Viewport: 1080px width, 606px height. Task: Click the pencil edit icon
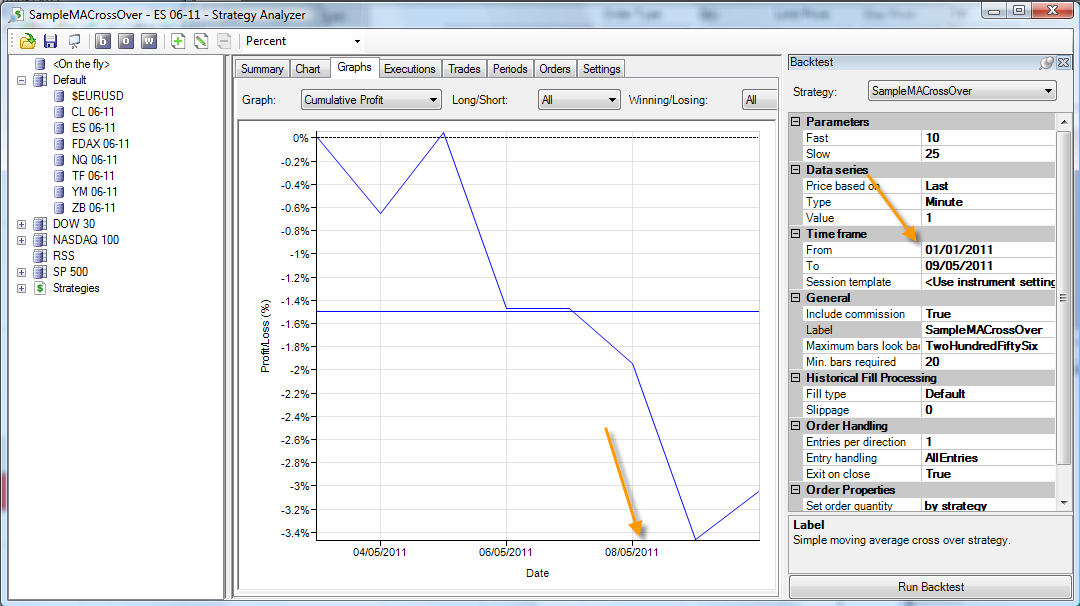coord(201,41)
